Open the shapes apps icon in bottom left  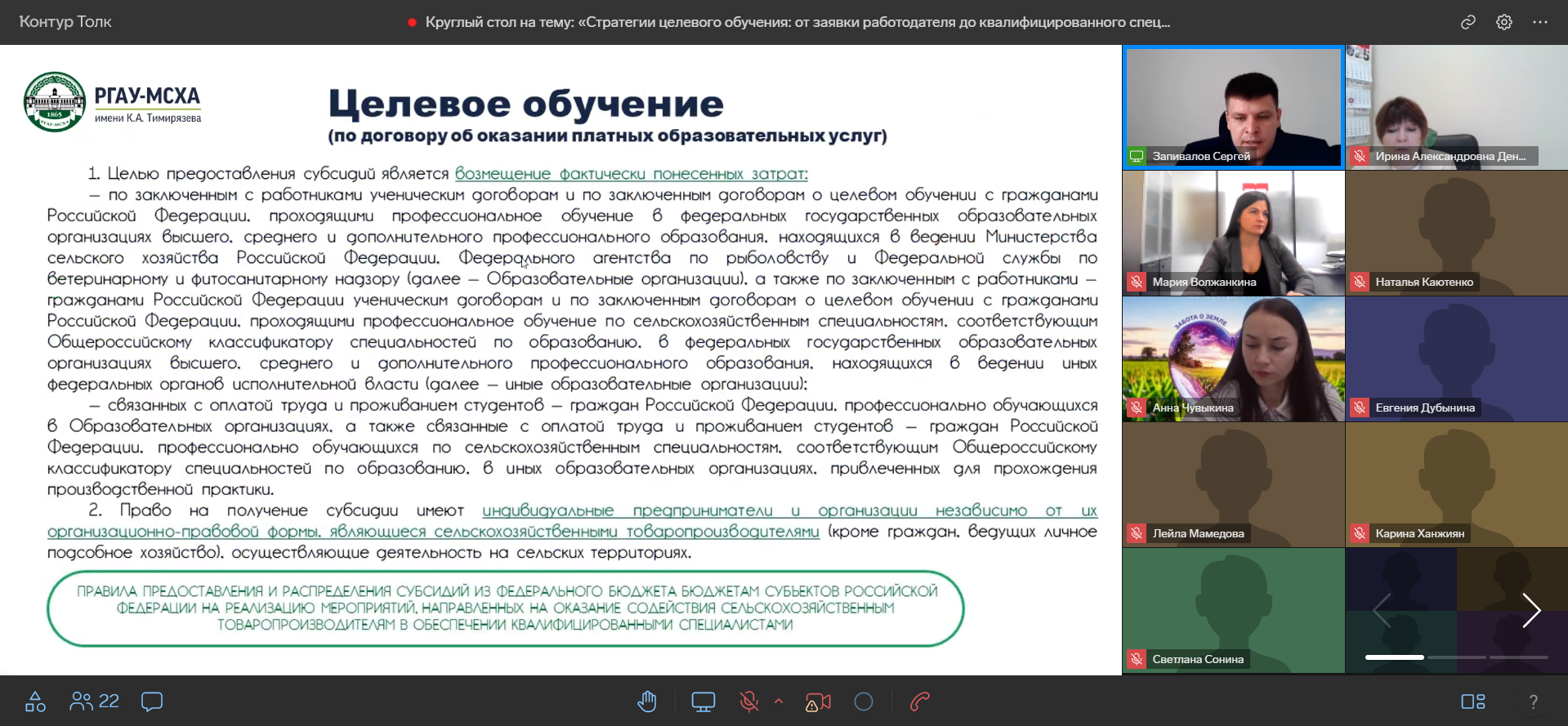35,702
